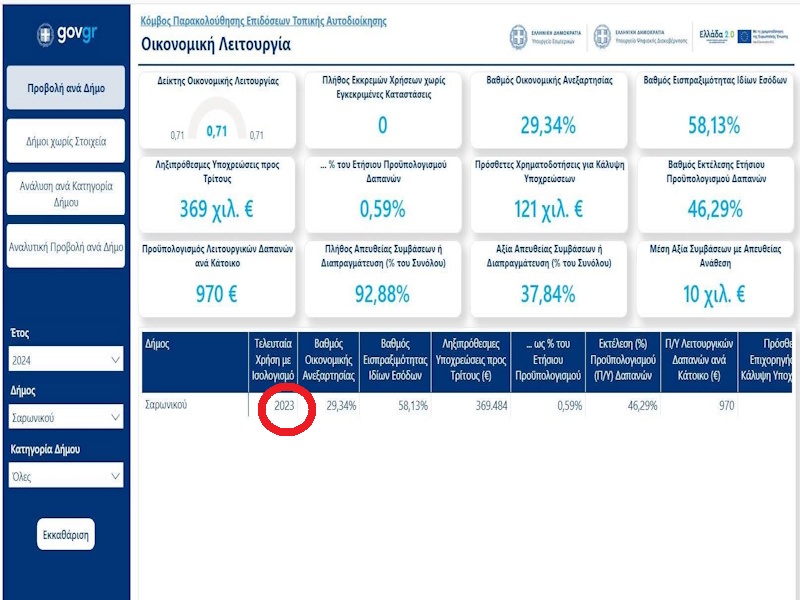Click the Ministry of Digital Governance emblem
This screenshot has height=600, width=800.
pyautogui.click(x=602, y=37)
